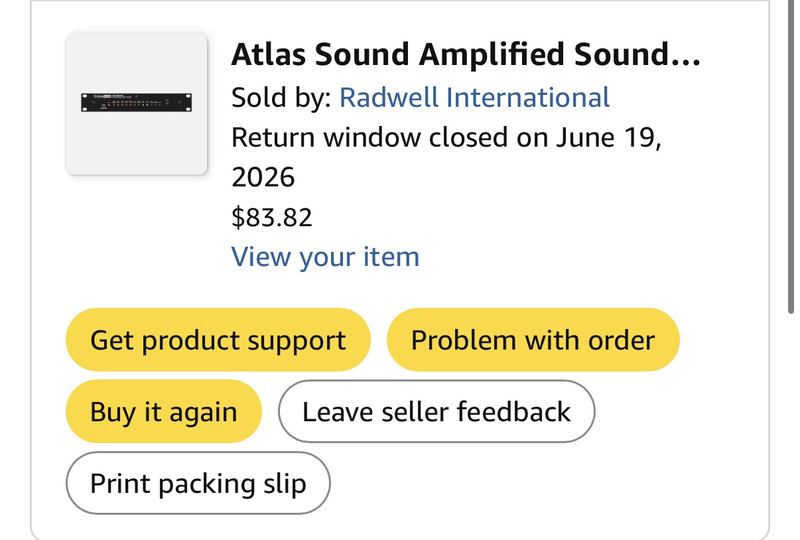Image resolution: width=800 pixels, height=540 pixels.
Task: Choose Buy it again
Action: 163,411
